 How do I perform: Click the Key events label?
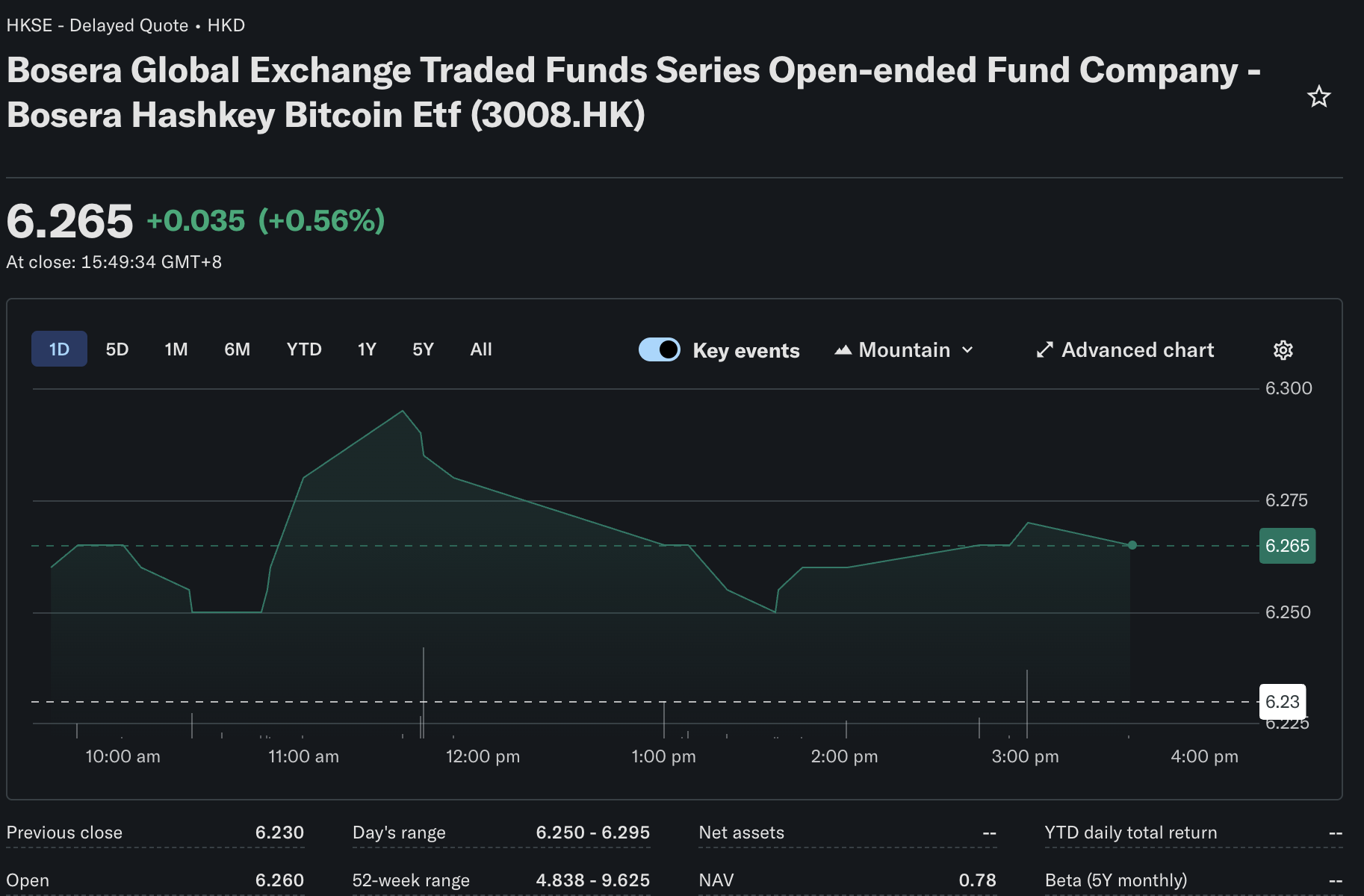point(746,351)
